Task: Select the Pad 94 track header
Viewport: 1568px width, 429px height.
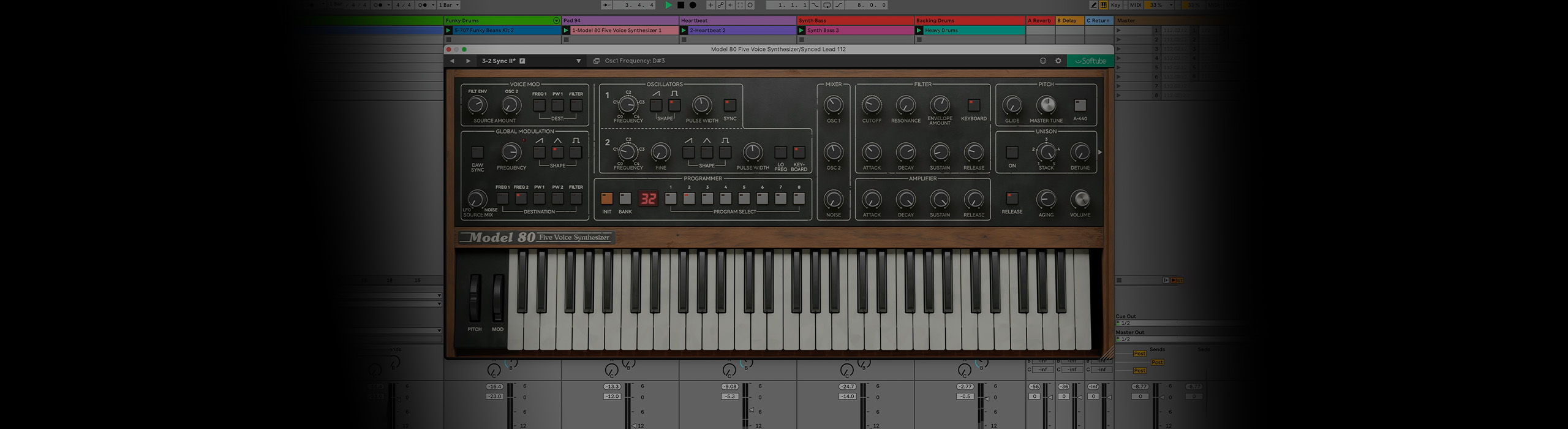Action: [x=620, y=20]
